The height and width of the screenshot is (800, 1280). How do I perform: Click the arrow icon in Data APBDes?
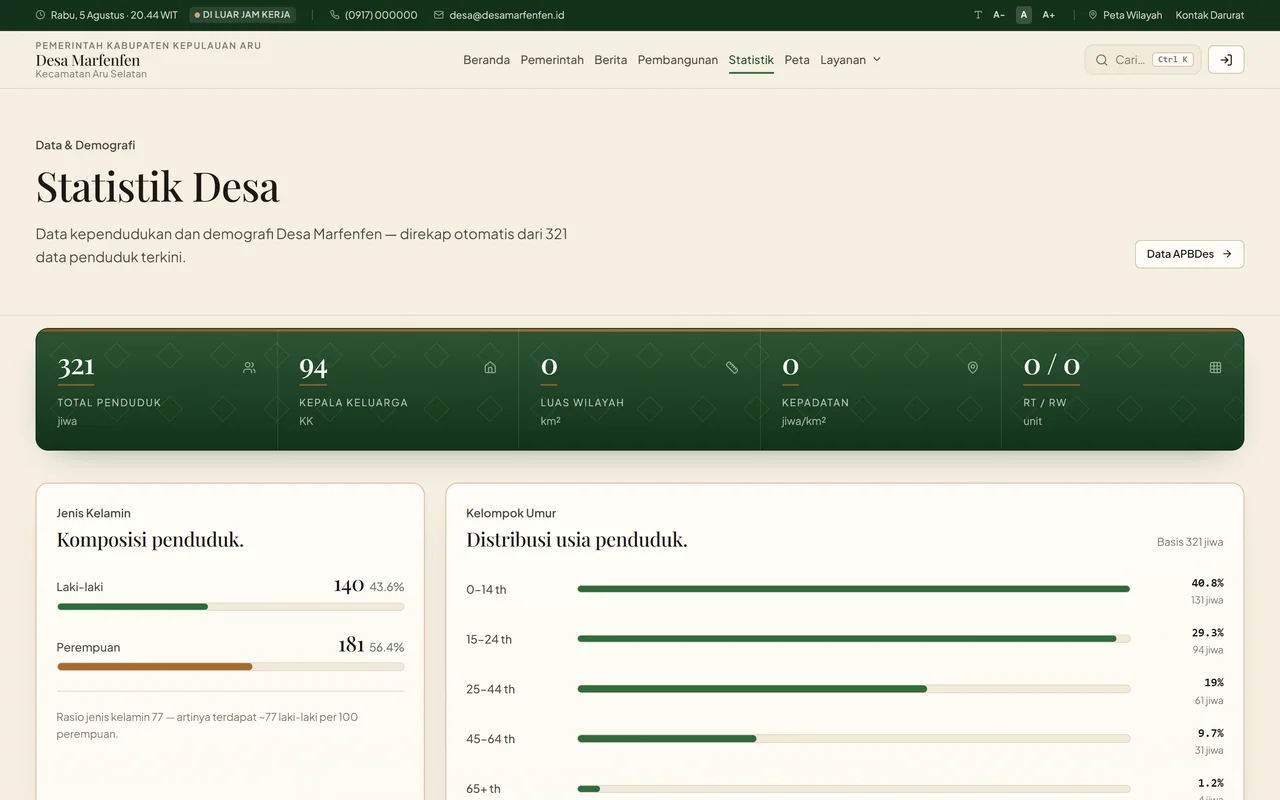pyautogui.click(x=1227, y=254)
